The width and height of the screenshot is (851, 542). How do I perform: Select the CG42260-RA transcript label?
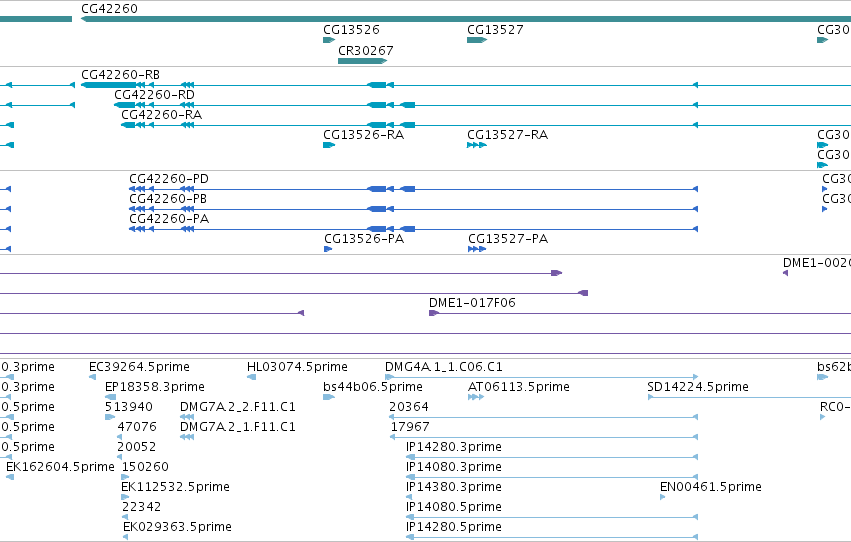click(161, 115)
